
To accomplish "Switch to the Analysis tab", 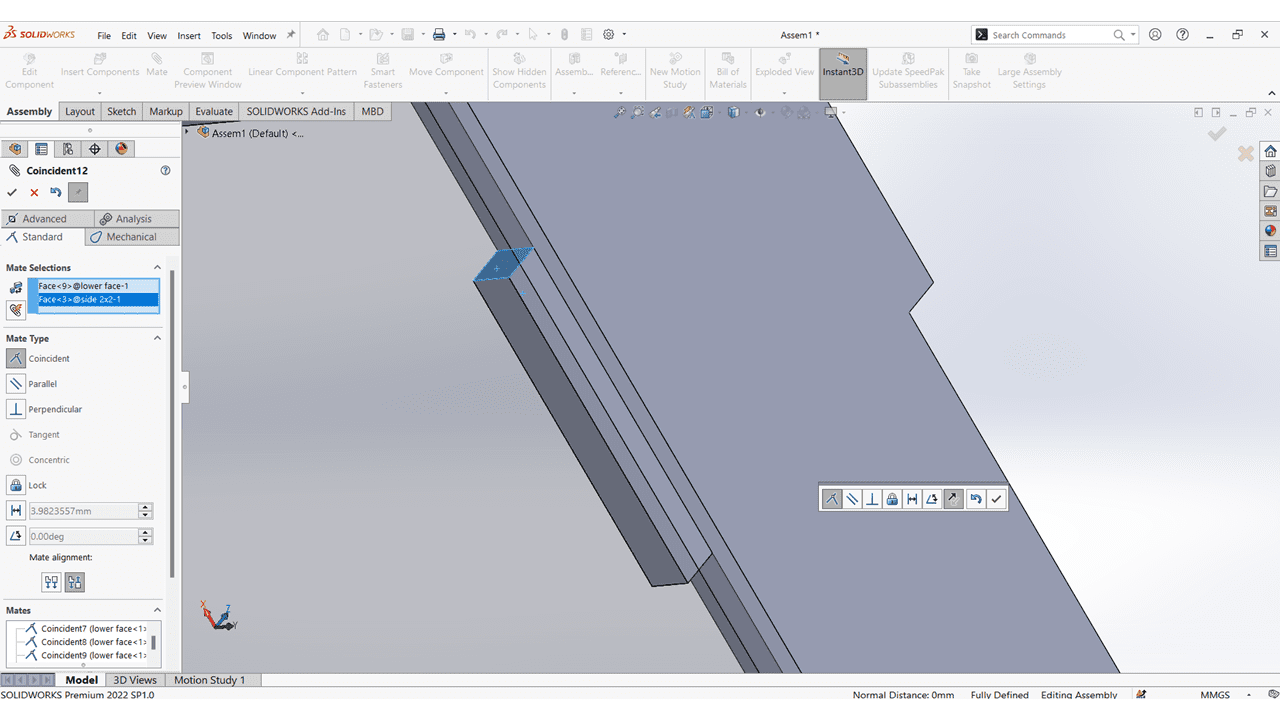I will tap(137, 219).
